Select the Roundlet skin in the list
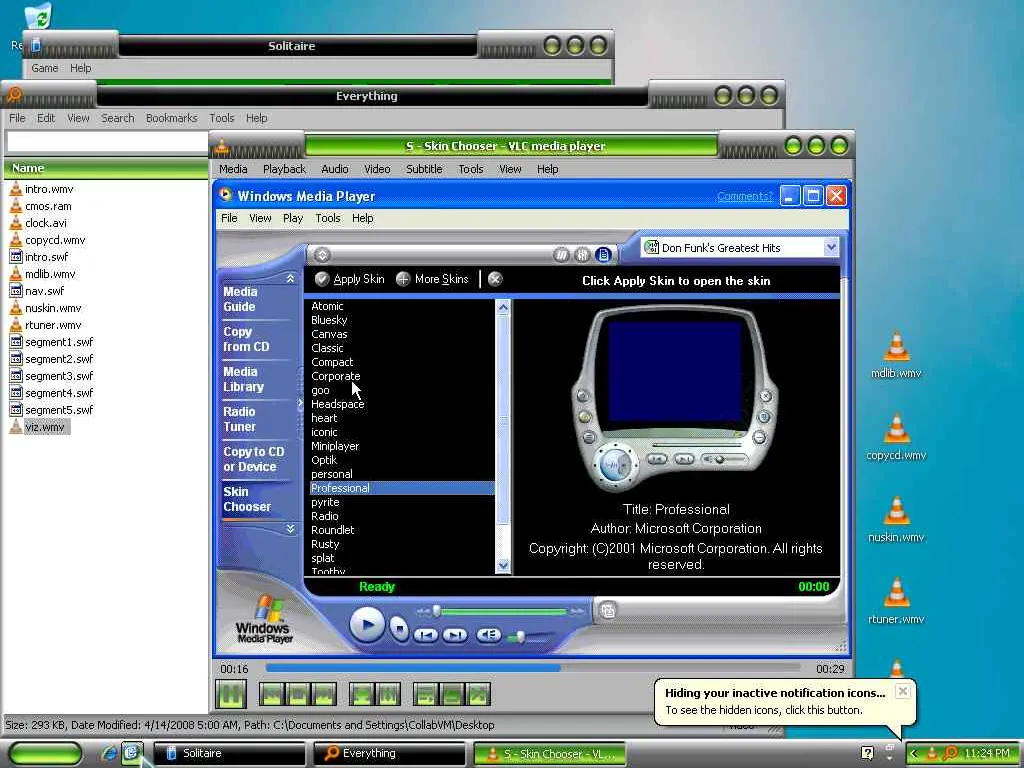 pyautogui.click(x=332, y=530)
